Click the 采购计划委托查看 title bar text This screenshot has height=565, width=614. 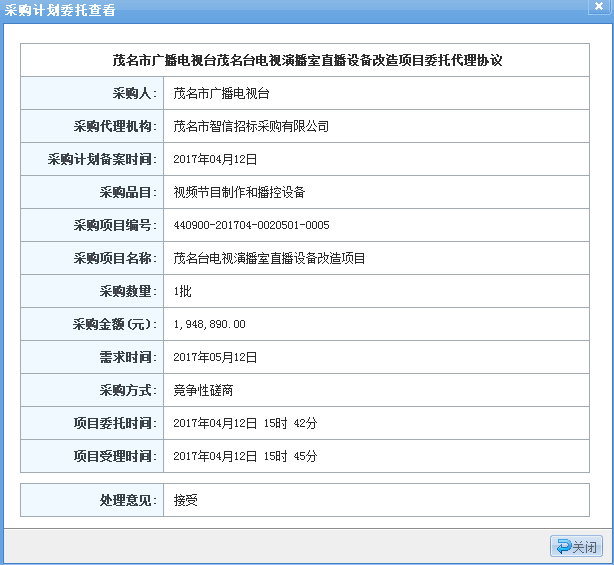60,10
